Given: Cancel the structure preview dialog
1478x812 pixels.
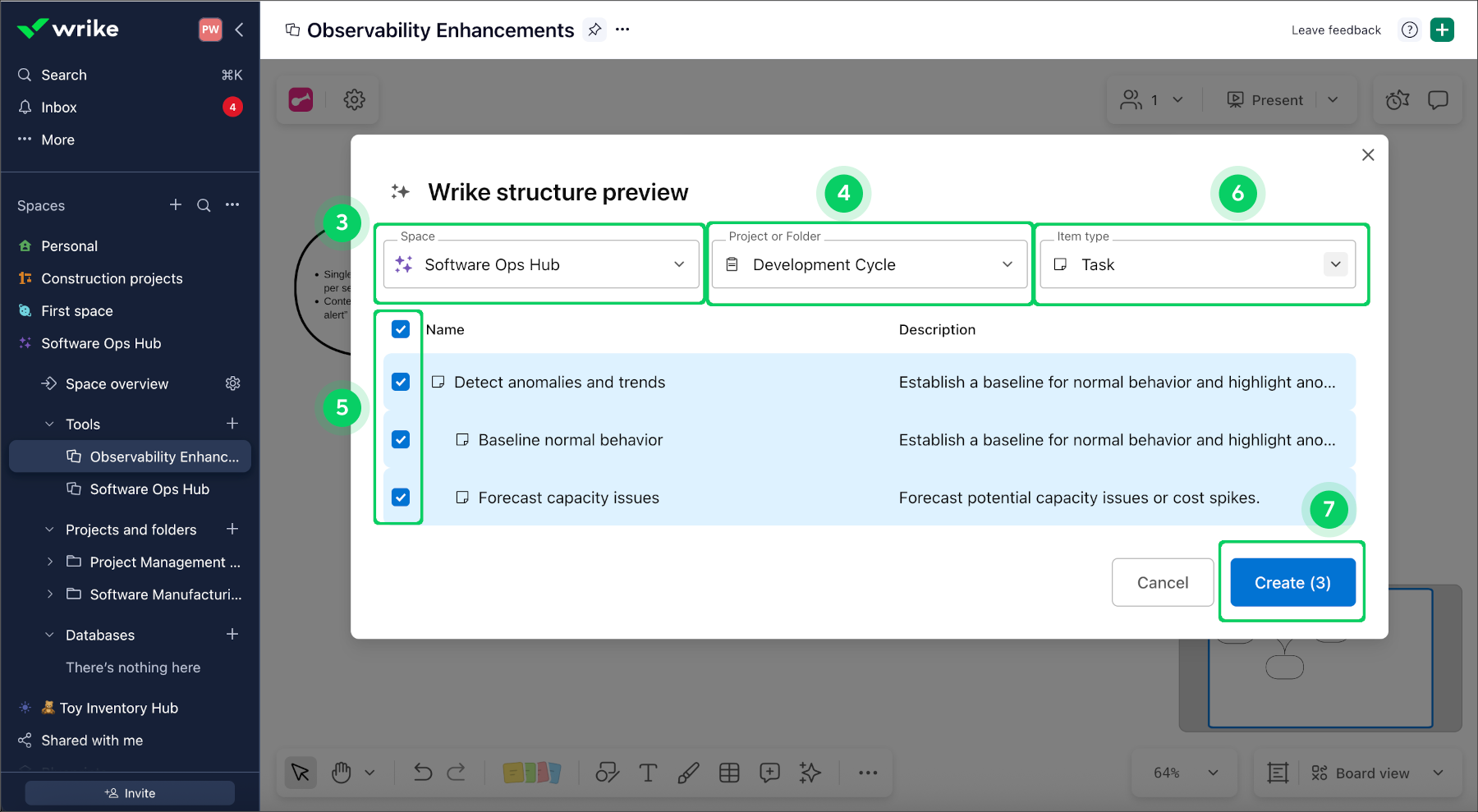Looking at the screenshot, I should point(1162,583).
